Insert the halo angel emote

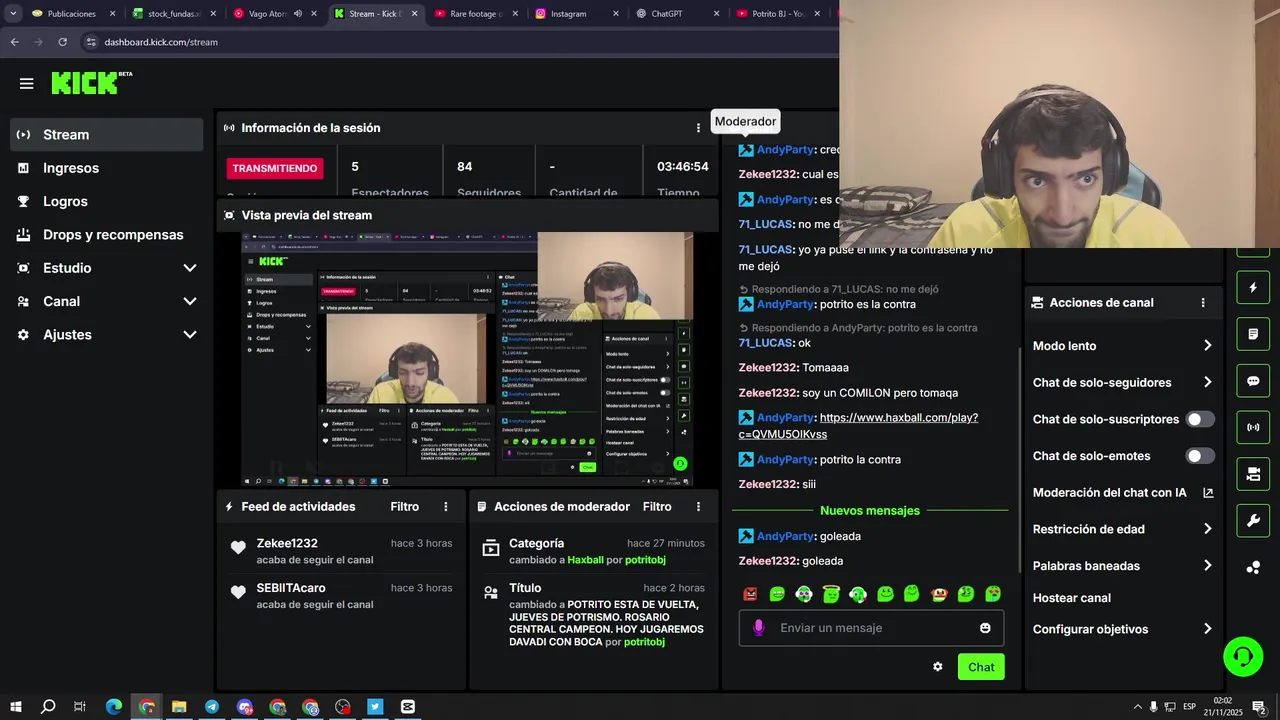click(831, 594)
